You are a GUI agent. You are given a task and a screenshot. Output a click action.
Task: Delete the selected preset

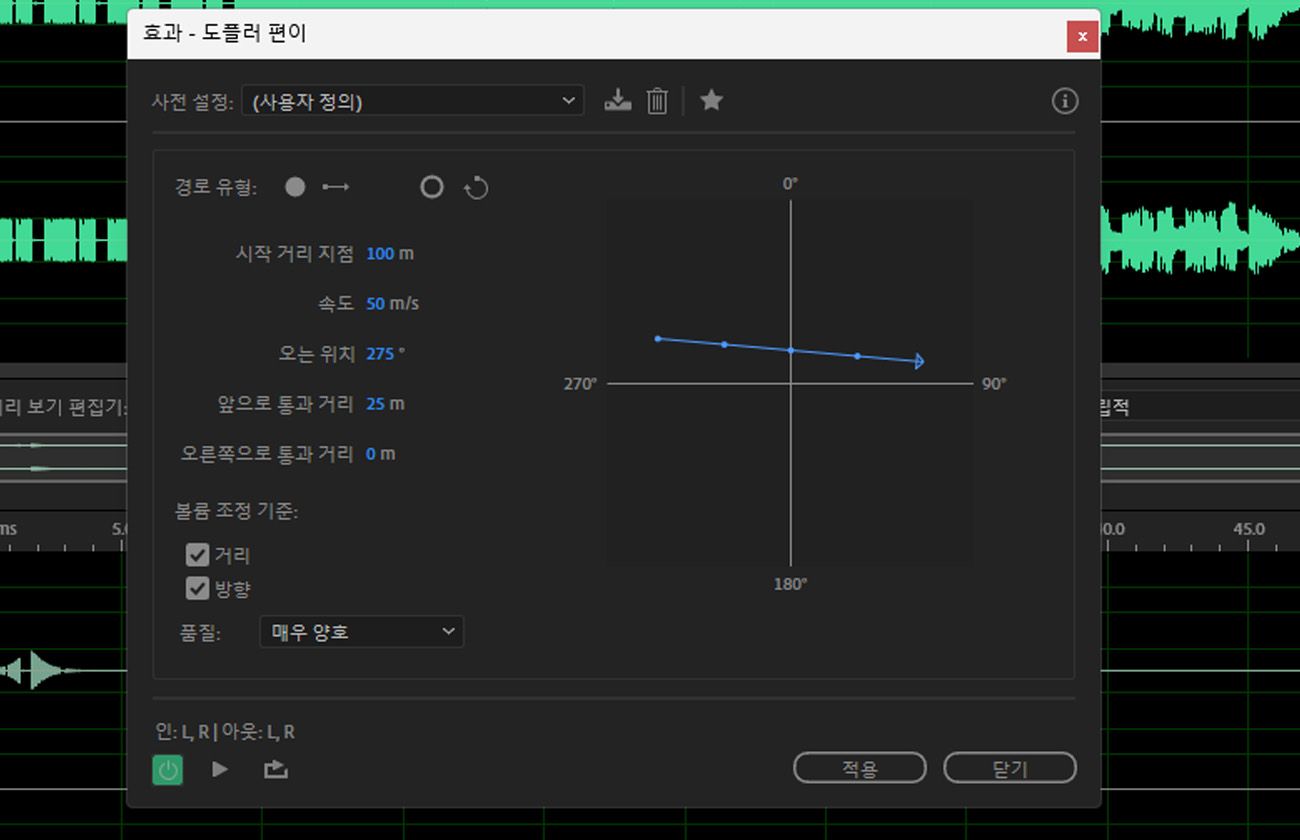pyautogui.click(x=656, y=100)
